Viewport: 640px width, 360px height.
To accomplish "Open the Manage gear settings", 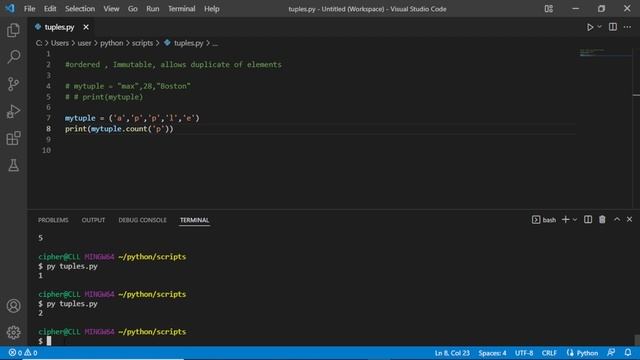I will coord(13,332).
